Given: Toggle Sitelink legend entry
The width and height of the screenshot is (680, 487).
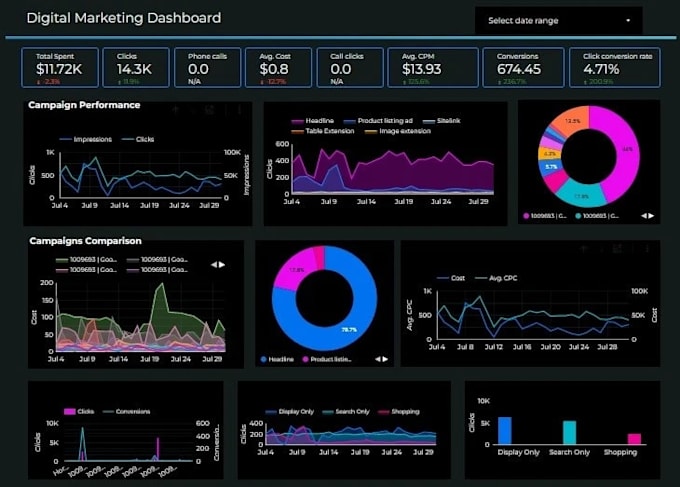Looking at the screenshot, I should 442,121.
